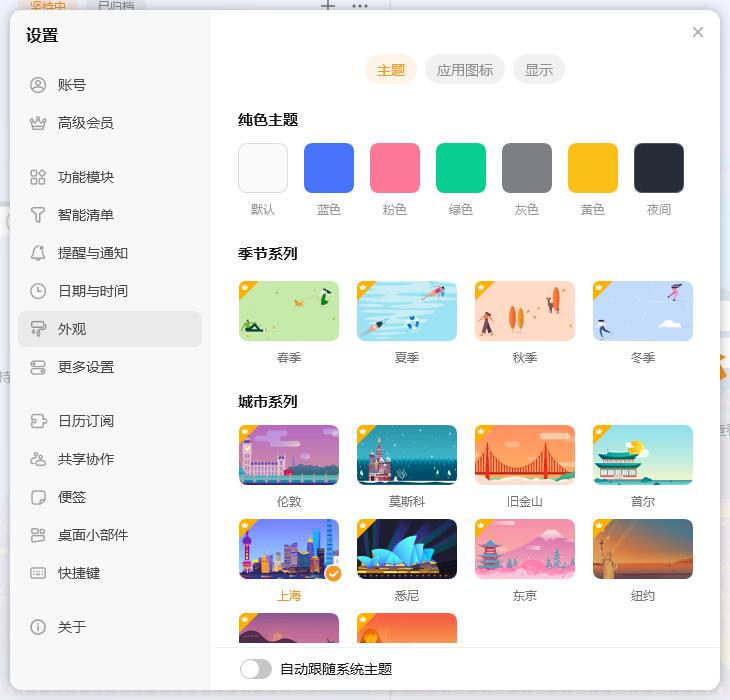730x700 pixels.
Task: Click the 桌面小部件 widget icon
Action: [38, 535]
